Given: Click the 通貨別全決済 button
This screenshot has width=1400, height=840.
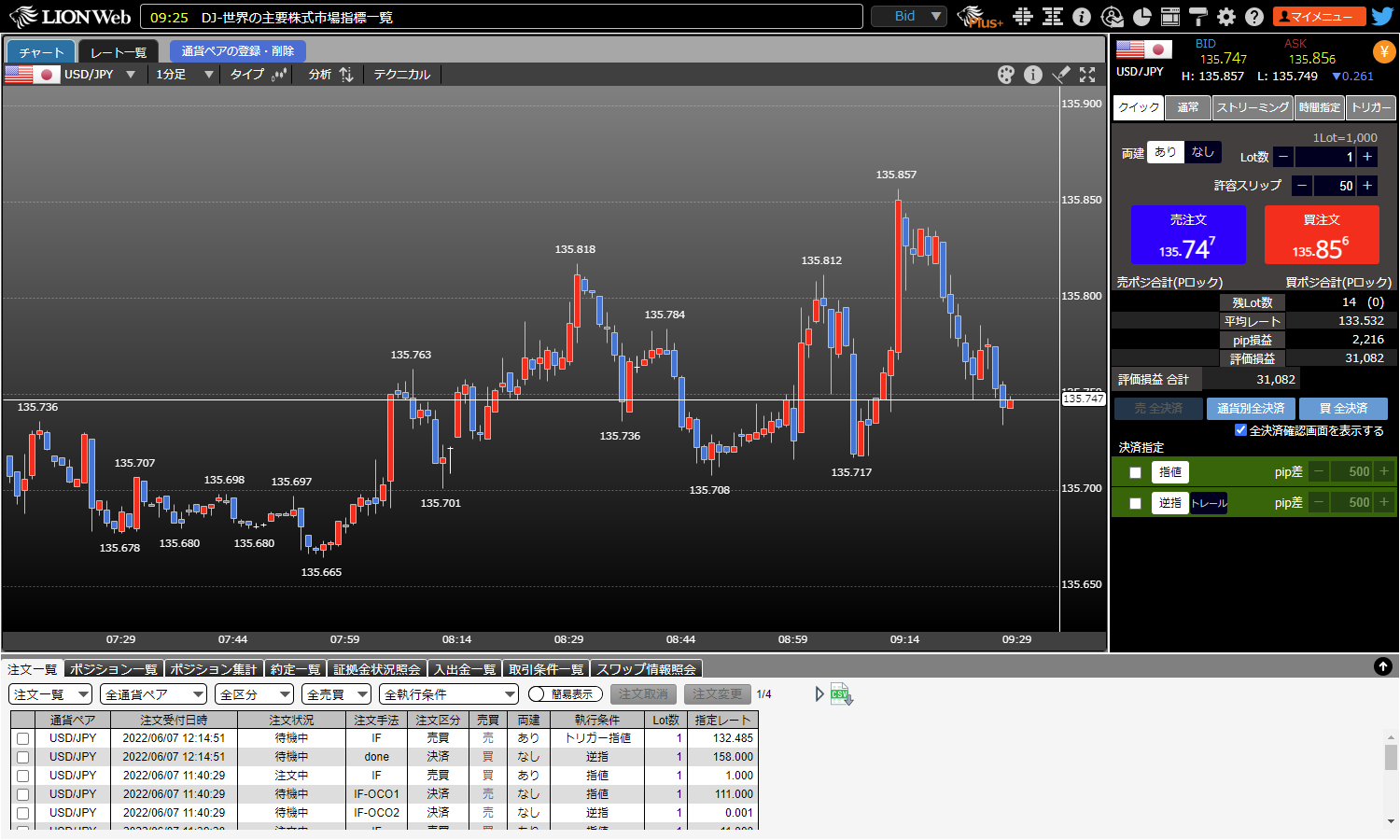Looking at the screenshot, I should [1251, 409].
